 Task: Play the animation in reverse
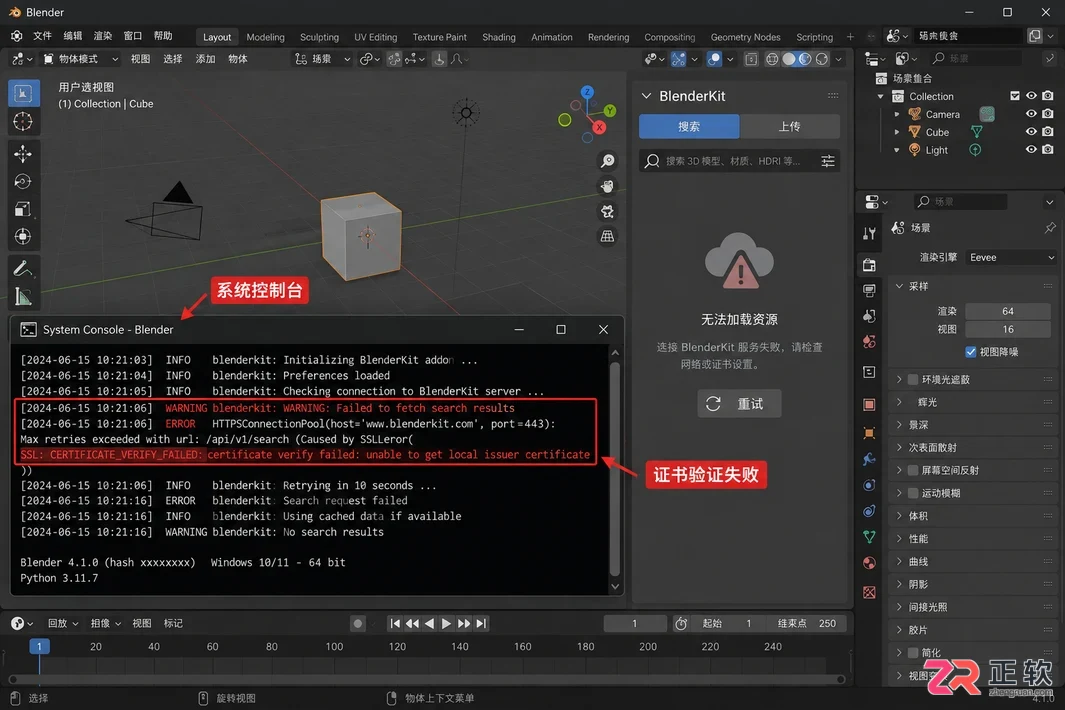429,623
